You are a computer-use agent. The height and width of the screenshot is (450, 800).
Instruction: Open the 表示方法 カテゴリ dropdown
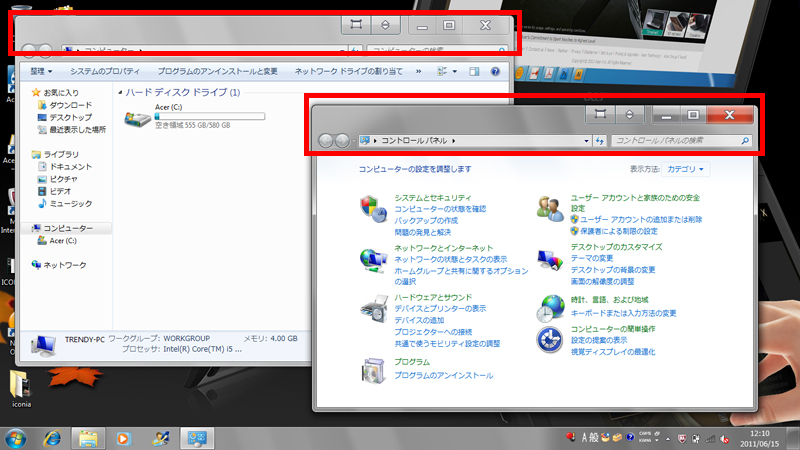(686, 170)
